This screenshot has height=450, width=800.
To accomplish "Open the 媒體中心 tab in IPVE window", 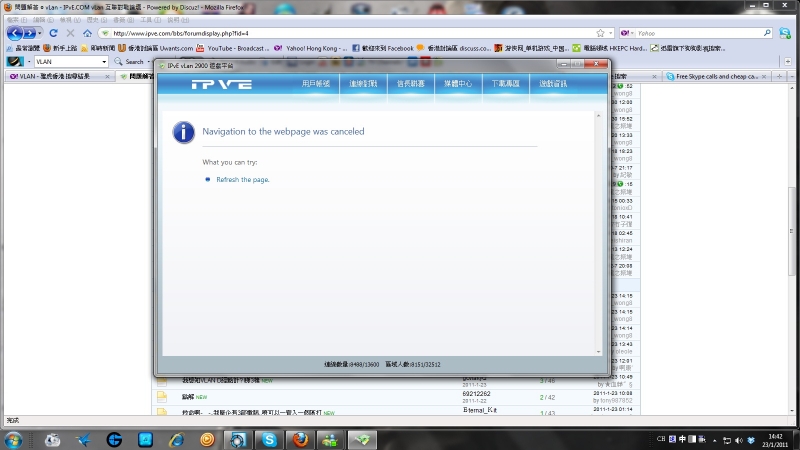I will click(458, 84).
